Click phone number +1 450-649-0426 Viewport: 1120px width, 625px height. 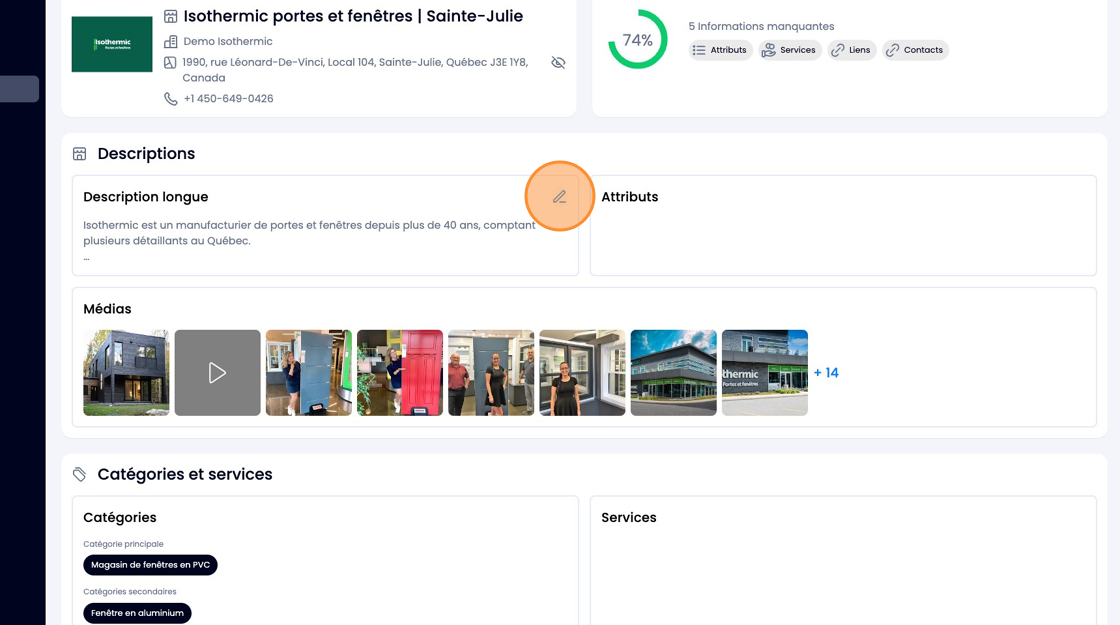(229, 99)
